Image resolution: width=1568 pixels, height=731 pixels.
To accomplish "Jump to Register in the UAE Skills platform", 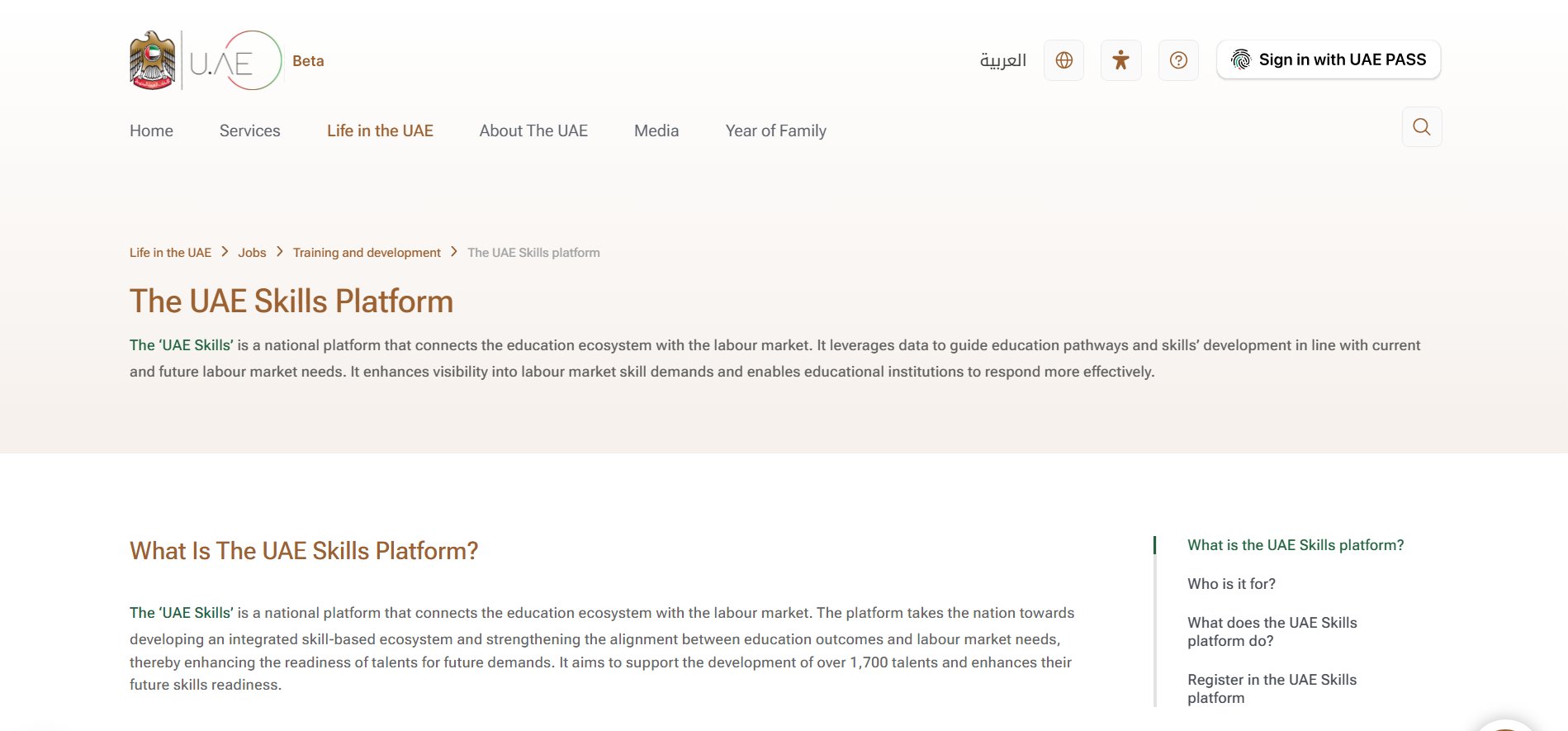I will coord(1272,689).
